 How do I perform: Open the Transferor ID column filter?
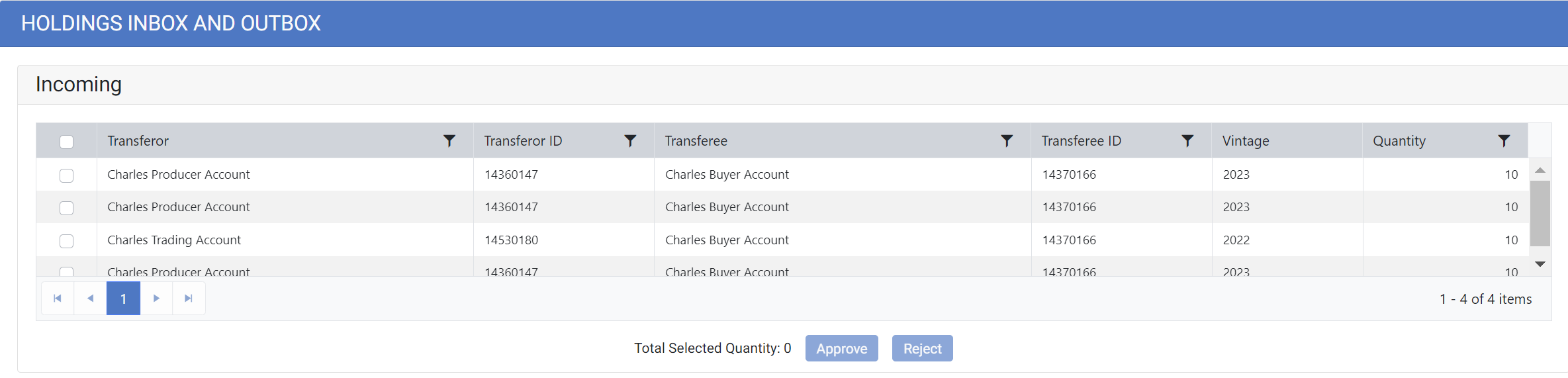point(630,141)
